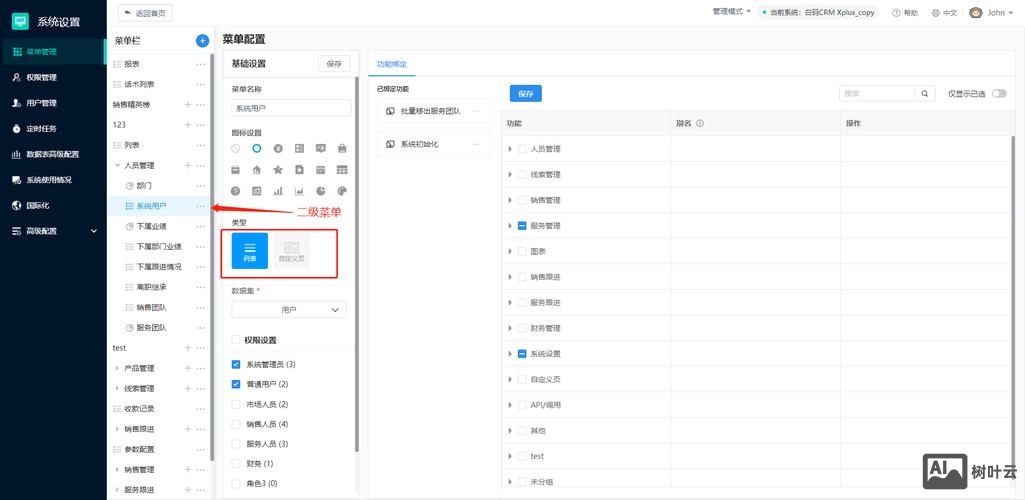The height and width of the screenshot is (500, 1025).
Task: Click more options on 批量移出服务团队 card
Action: click(x=476, y=111)
